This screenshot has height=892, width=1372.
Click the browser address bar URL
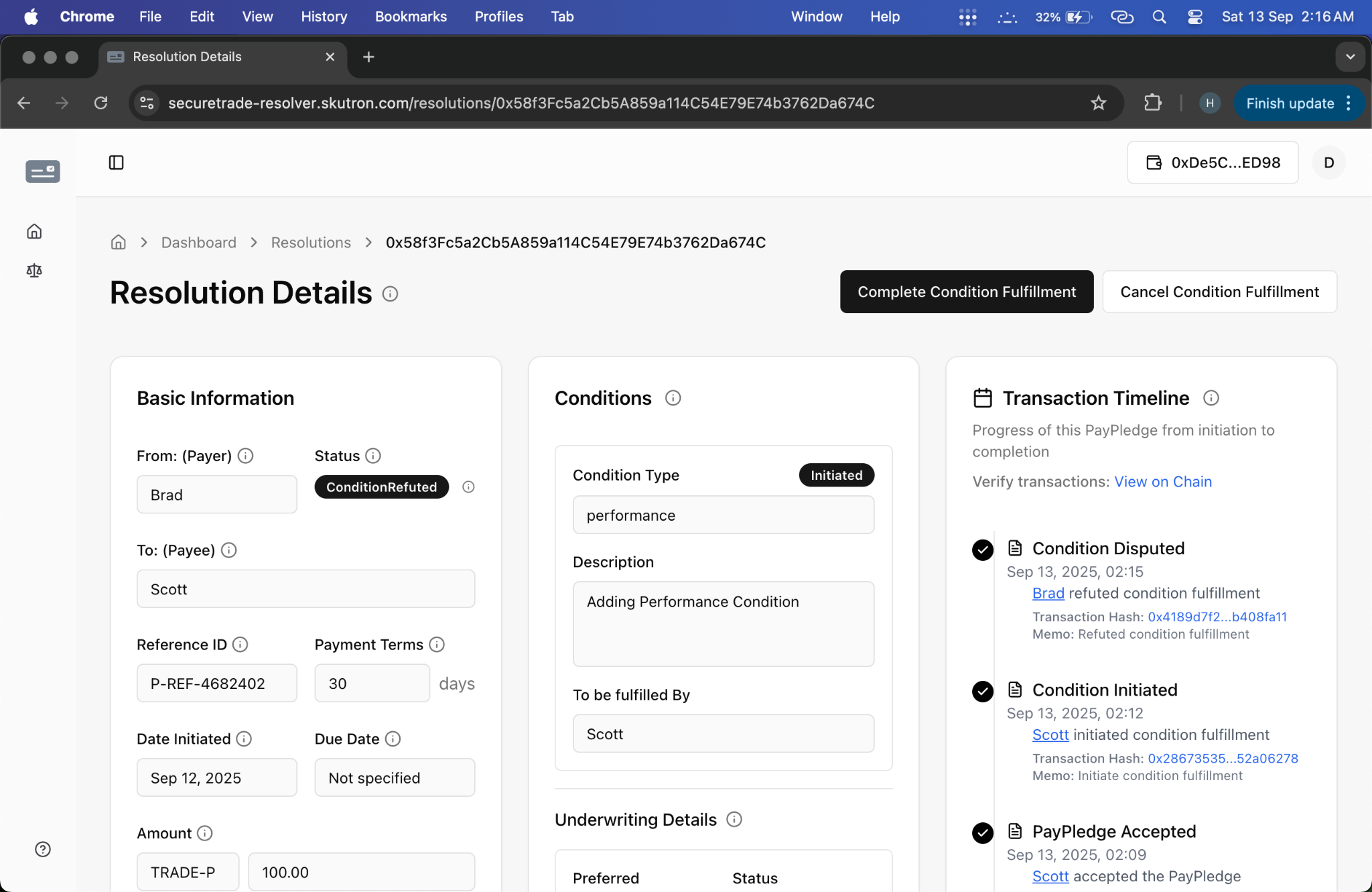coord(521,103)
